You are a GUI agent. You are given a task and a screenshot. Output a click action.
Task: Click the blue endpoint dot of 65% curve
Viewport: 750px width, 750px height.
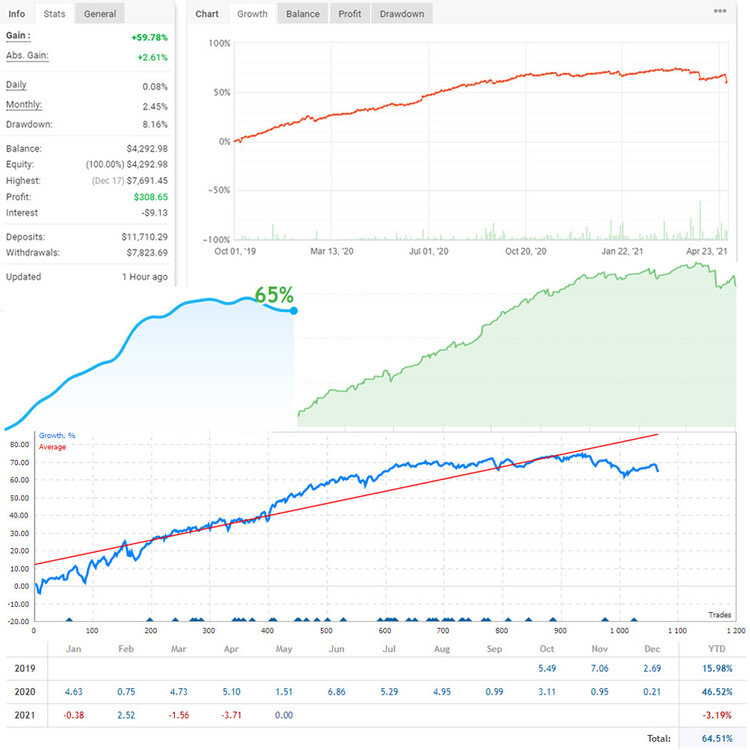click(x=294, y=311)
